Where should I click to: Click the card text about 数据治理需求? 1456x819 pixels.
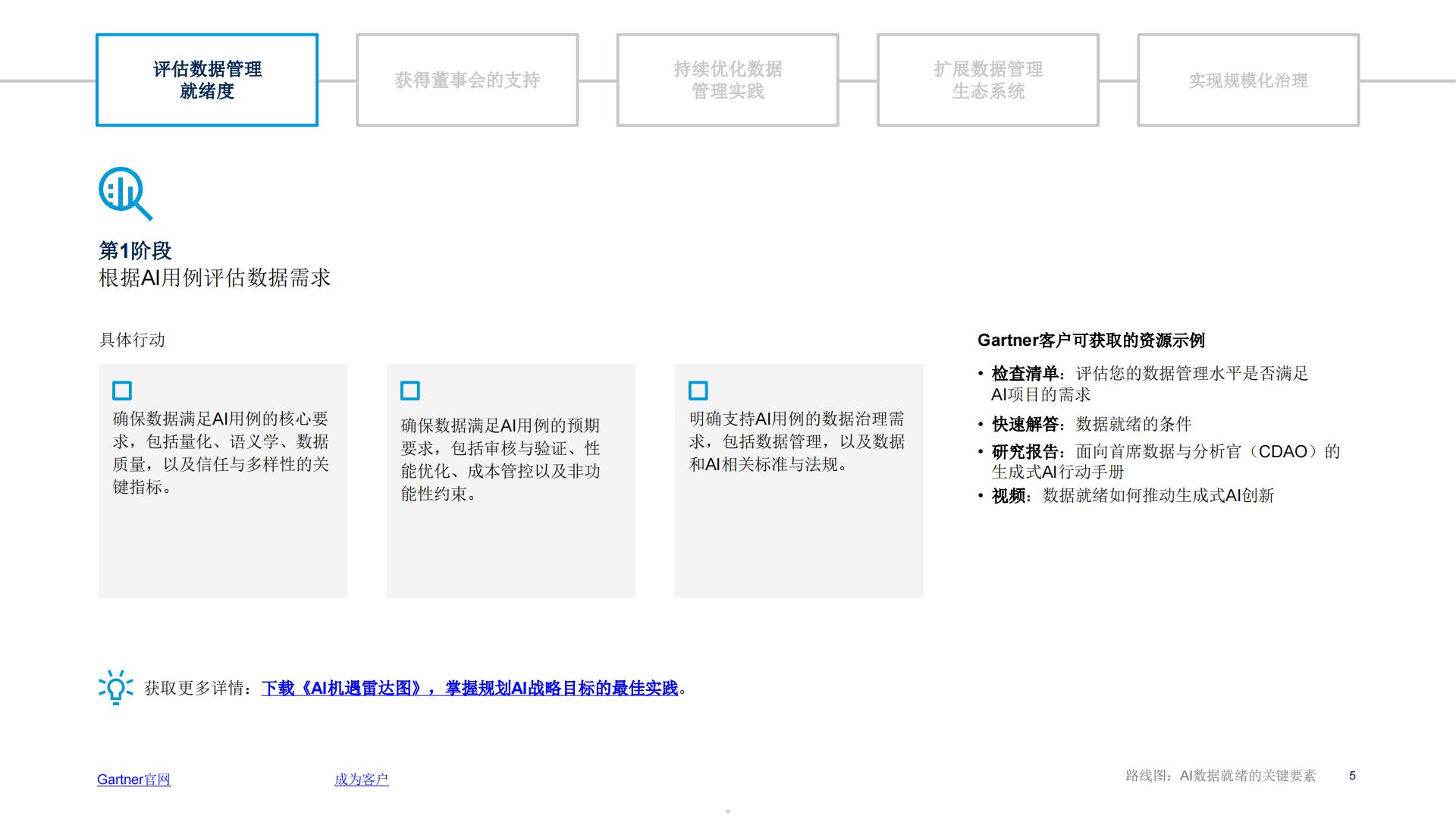tap(797, 441)
